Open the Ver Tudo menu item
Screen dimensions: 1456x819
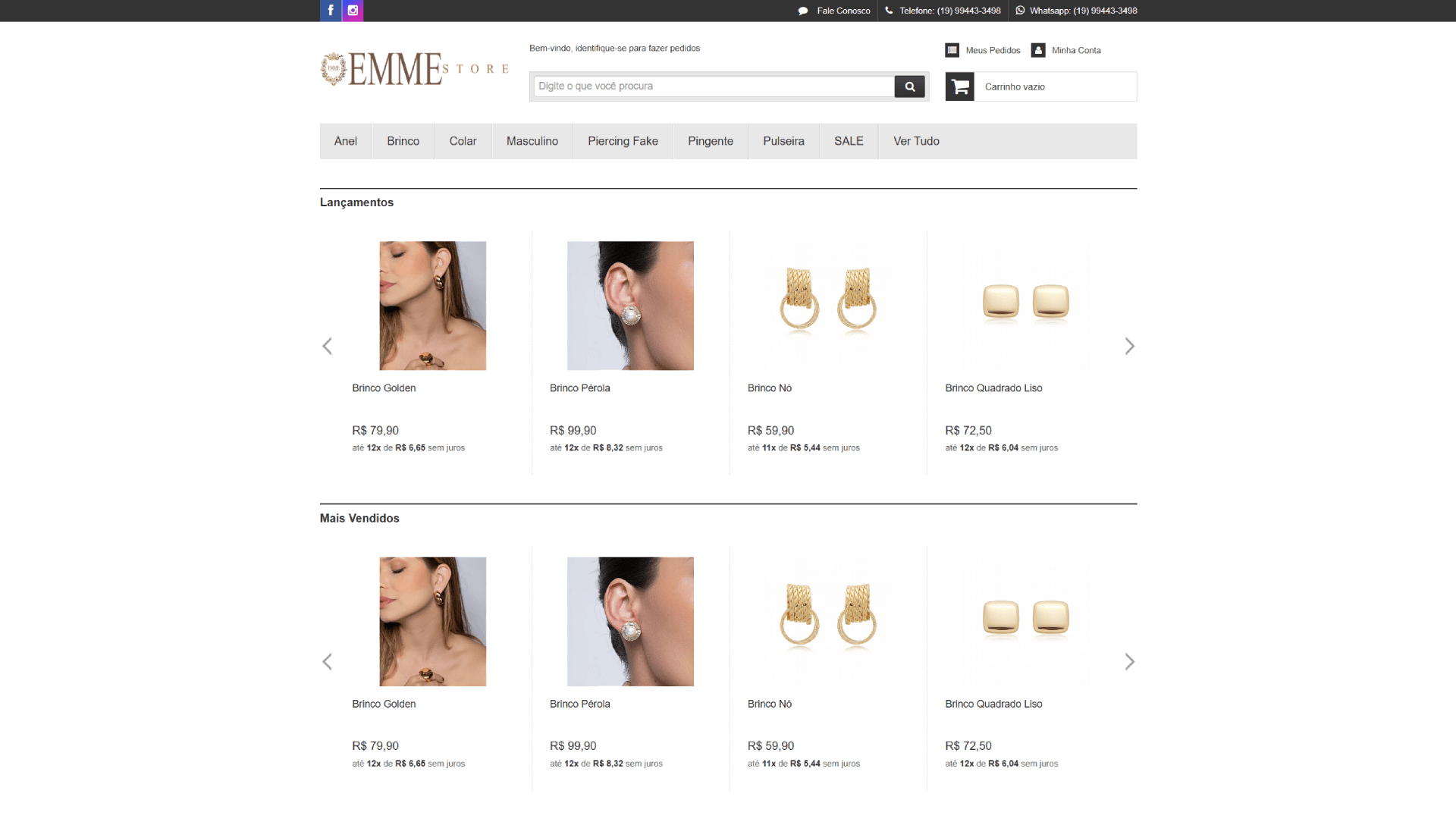tap(916, 141)
